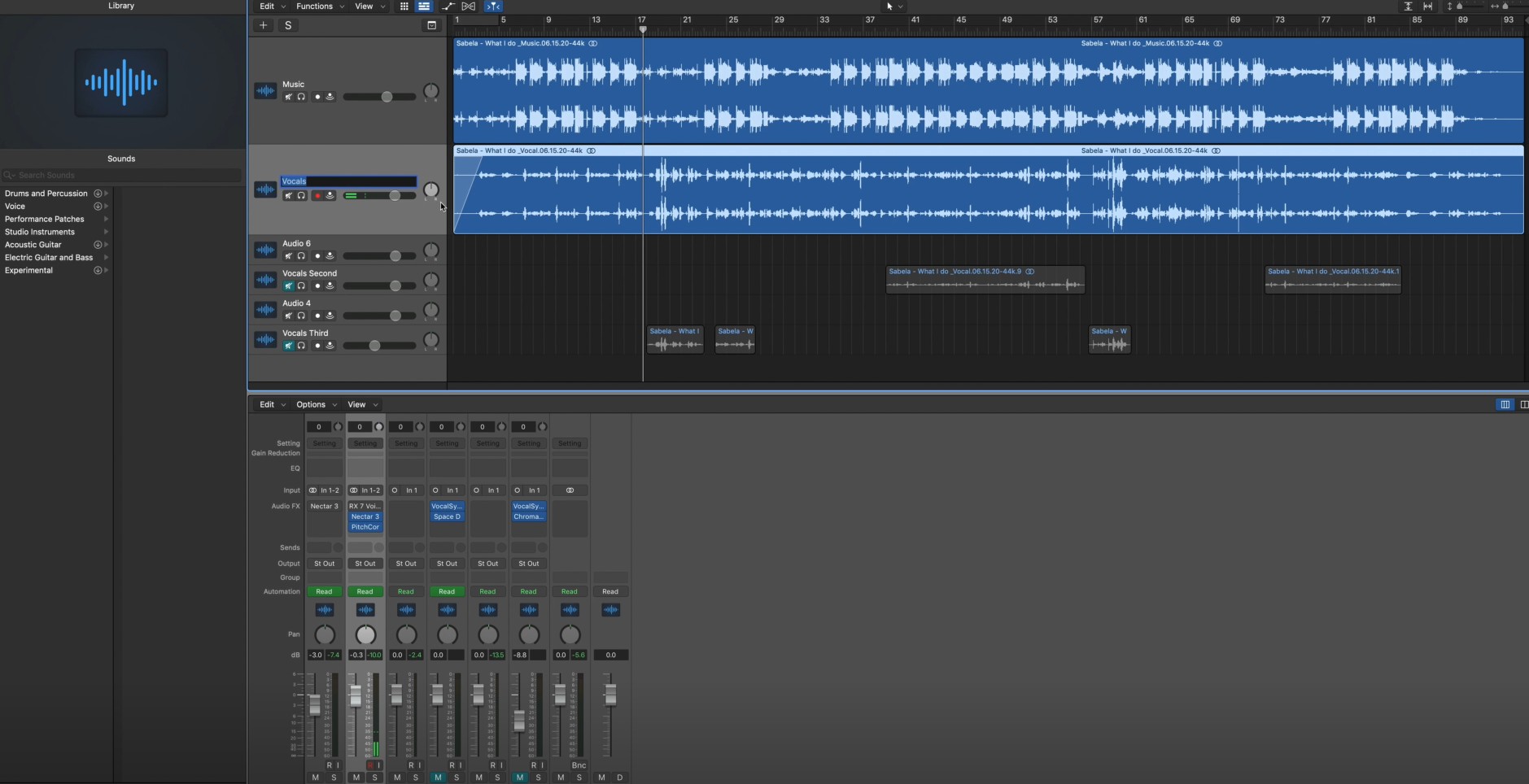This screenshot has width=1529, height=784.
Task: Click download icon next to Acoustic Guitar
Action: pyautogui.click(x=98, y=245)
